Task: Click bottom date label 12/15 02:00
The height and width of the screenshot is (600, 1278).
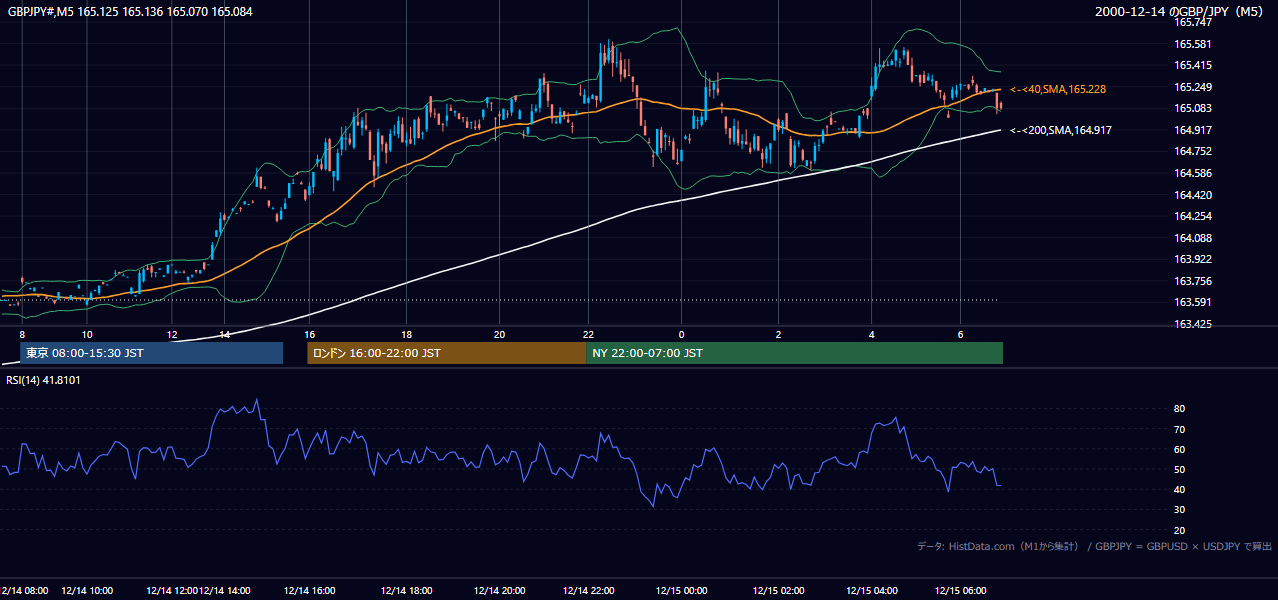Action: pyautogui.click(x=778, y=590)
